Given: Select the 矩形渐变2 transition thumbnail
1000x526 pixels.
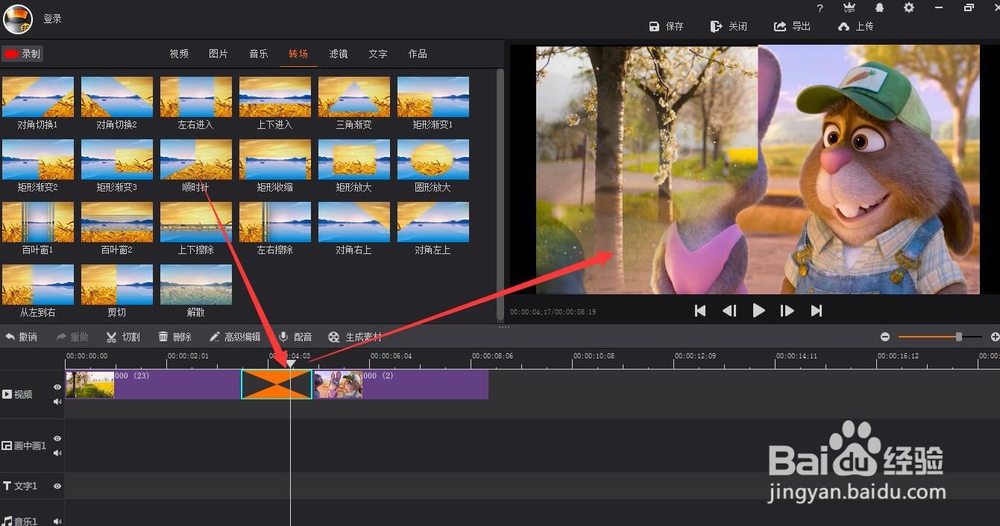Looking at the screenshot, I should (x=38, y=159).
